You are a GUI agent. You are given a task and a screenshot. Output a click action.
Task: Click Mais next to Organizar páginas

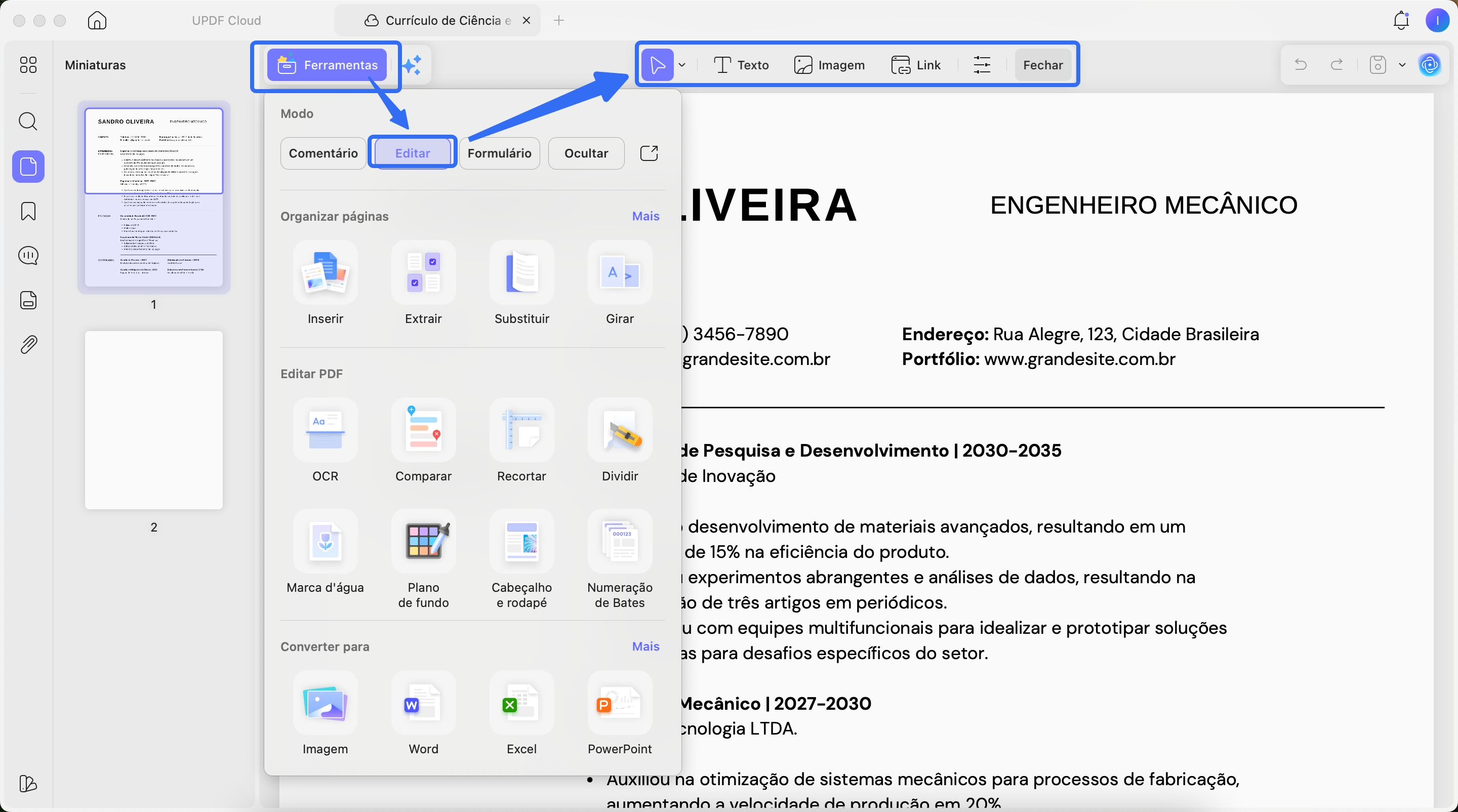click(645, 216)
